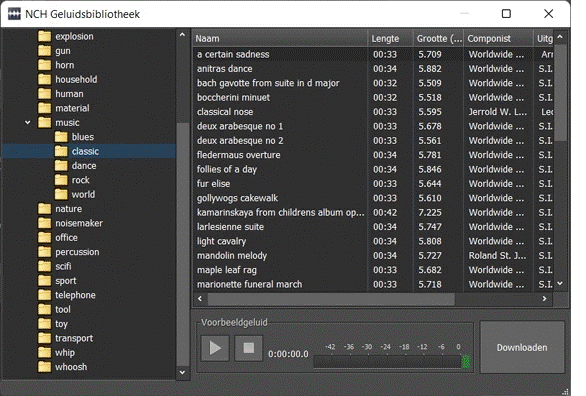Select the music folder icon

tap(44, 123)
